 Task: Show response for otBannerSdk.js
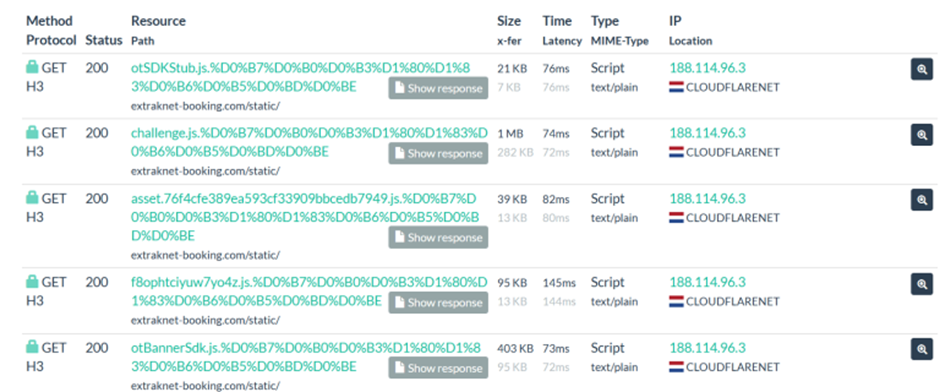pos(438,368)
